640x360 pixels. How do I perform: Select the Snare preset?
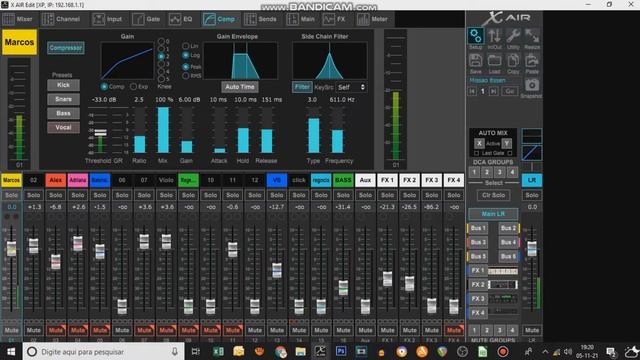(63, 99)
